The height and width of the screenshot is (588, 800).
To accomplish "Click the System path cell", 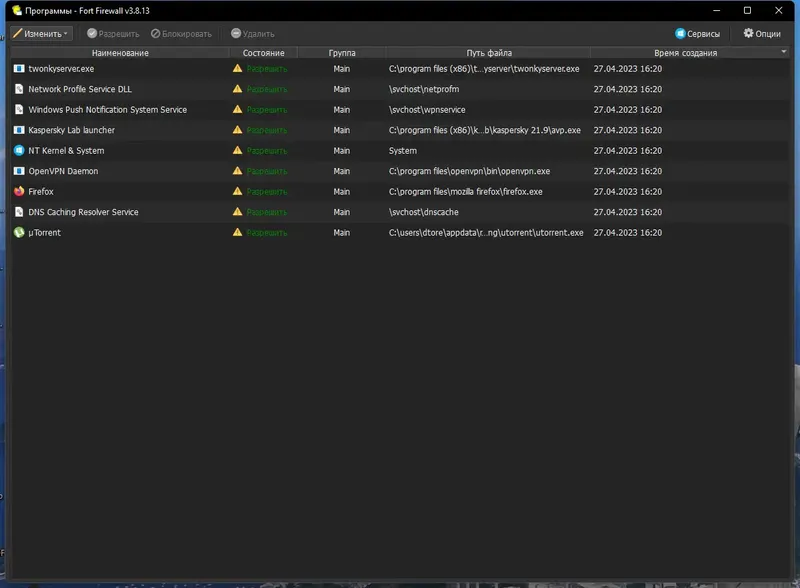I will [x=403, y=151].
